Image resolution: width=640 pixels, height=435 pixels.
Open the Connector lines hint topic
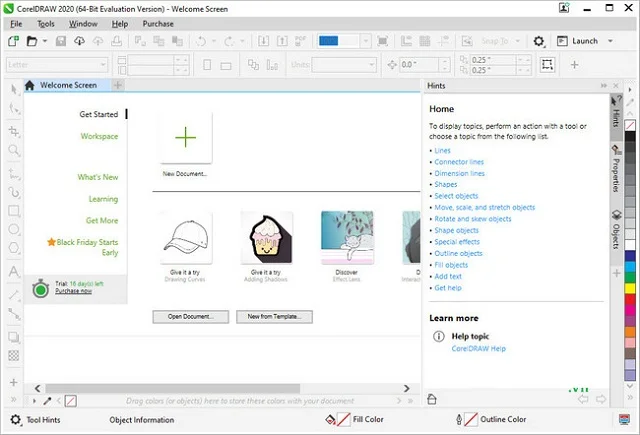point(459,162)
